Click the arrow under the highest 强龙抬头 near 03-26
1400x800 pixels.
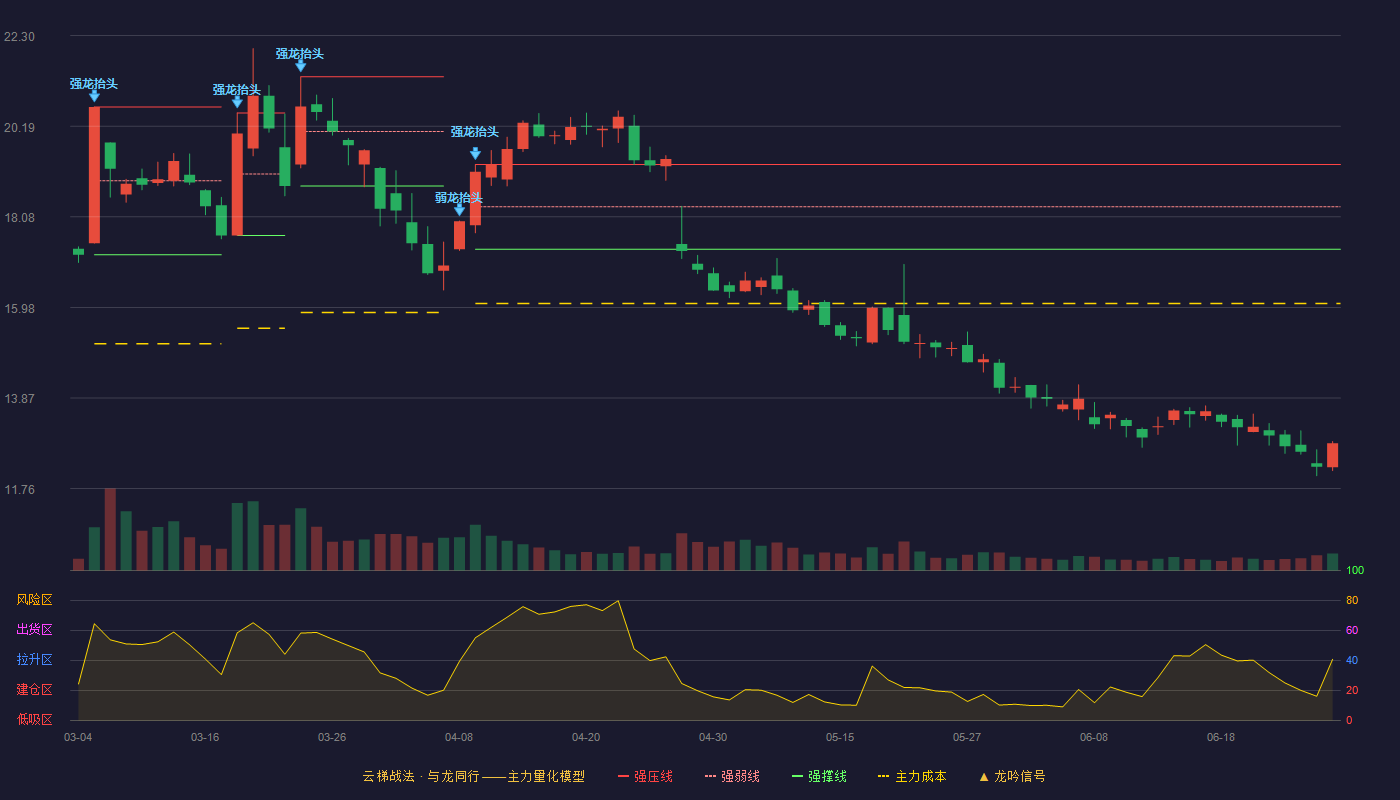[300, 66]
